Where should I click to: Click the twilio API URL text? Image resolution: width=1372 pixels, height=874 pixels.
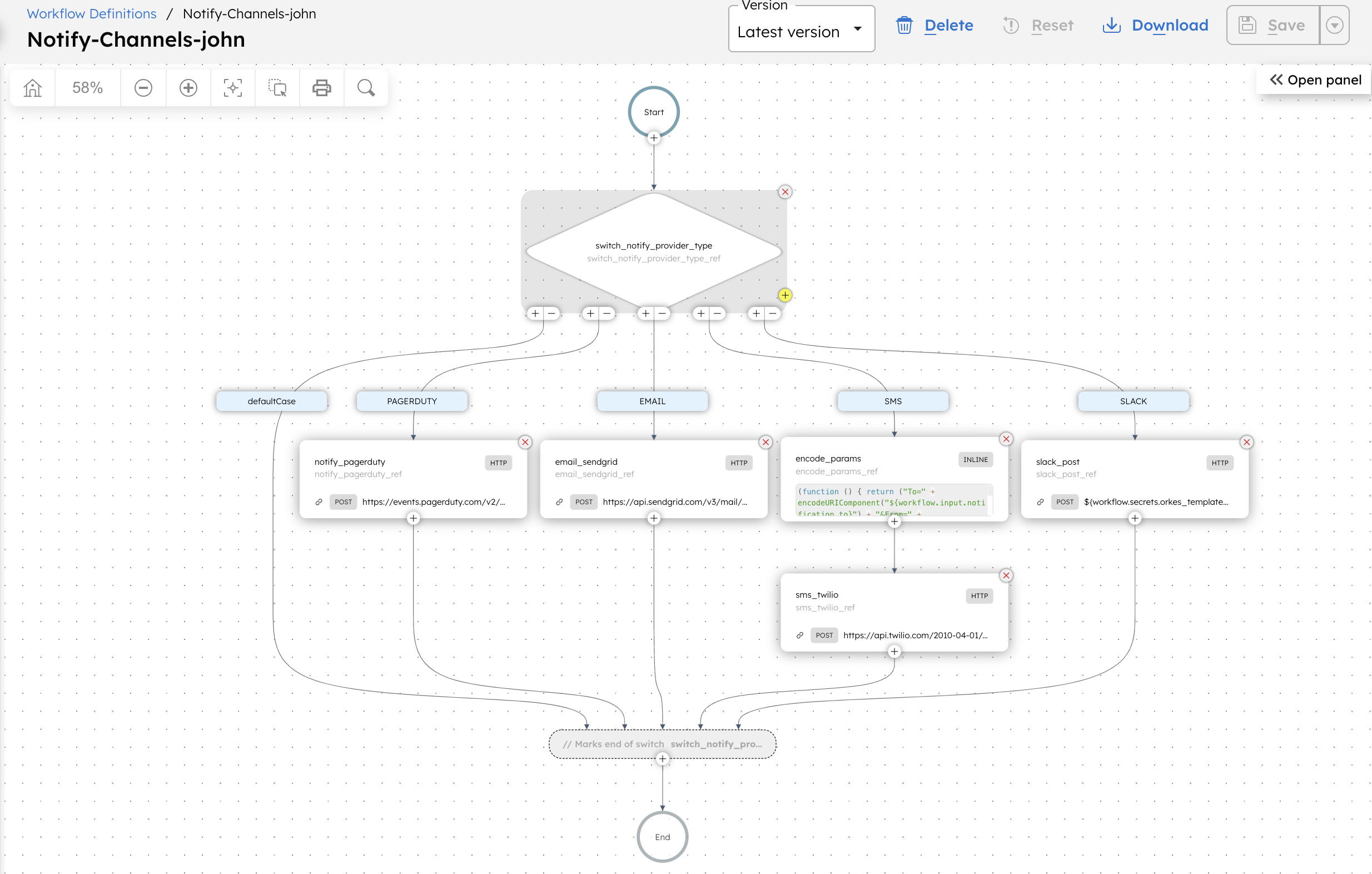[915, 635]
